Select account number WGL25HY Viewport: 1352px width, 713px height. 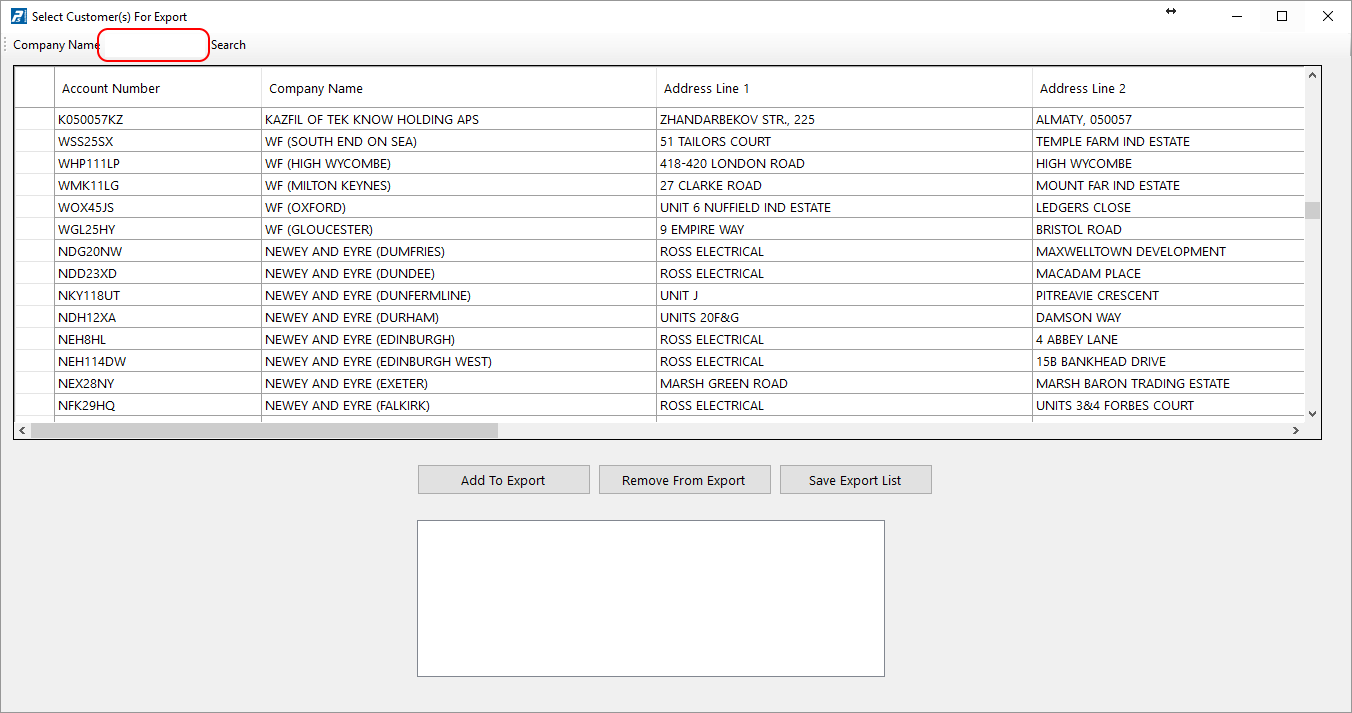pyautogui.click(x=158, y=229)
